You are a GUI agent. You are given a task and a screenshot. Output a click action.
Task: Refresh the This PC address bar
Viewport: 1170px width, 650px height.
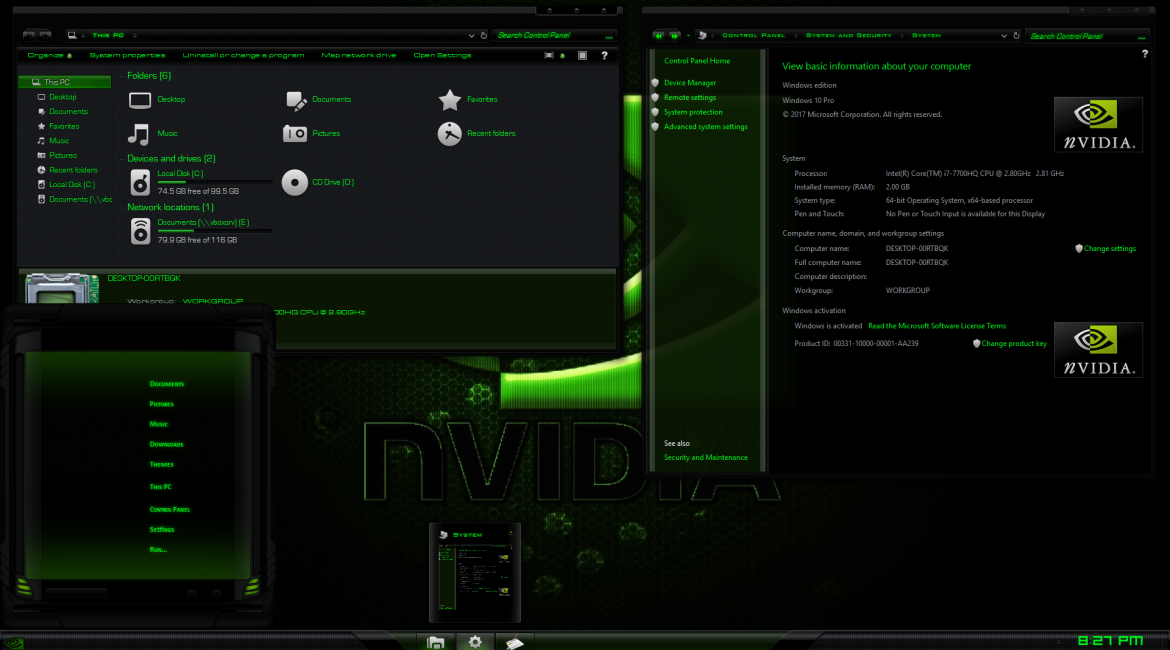[x=484, y=35]
